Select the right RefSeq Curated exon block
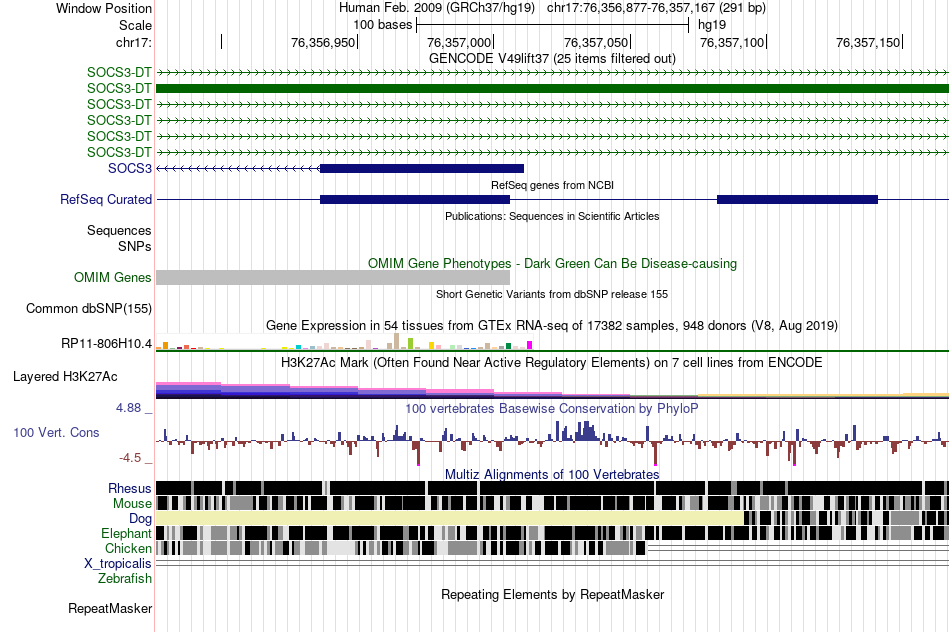This screenshot has height=632, width=950. coord(797,199)
